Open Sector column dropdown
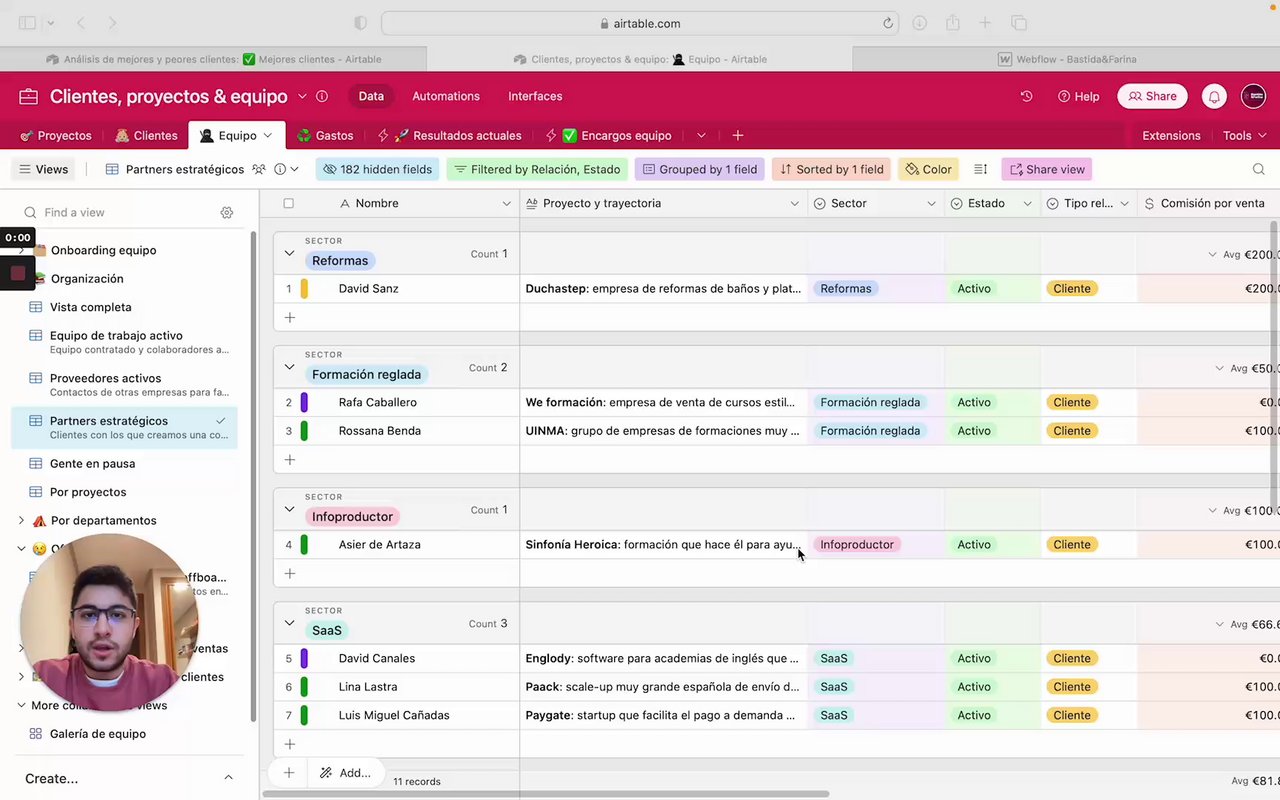Screen dimensions: 1280x800 (x=931, y=203)
